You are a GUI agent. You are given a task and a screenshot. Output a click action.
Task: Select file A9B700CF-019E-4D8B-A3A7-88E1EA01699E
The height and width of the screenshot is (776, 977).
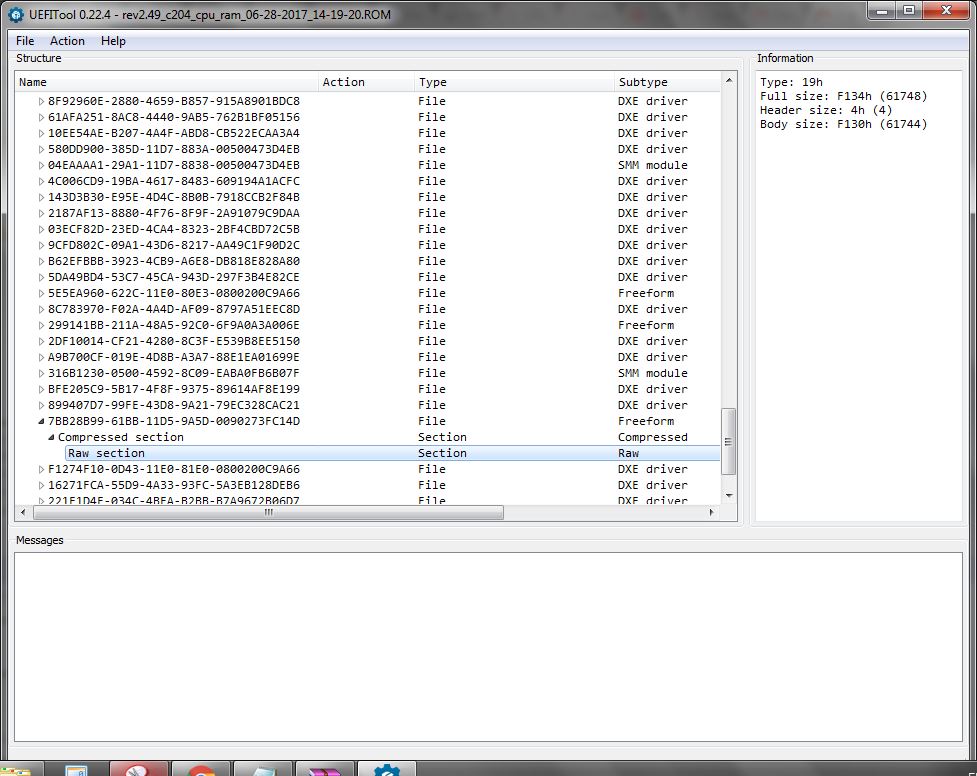174,357
